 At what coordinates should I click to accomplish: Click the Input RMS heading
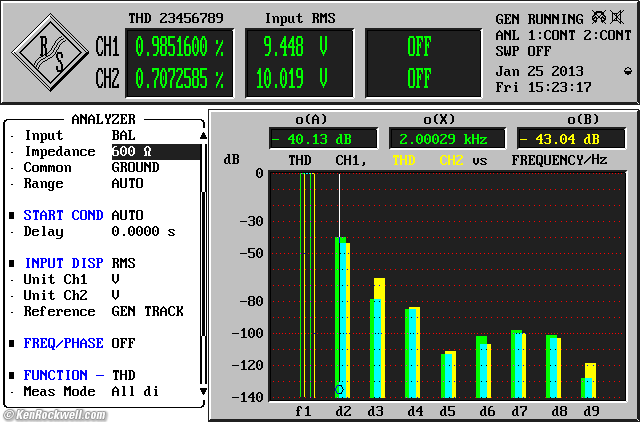point(300,18)
